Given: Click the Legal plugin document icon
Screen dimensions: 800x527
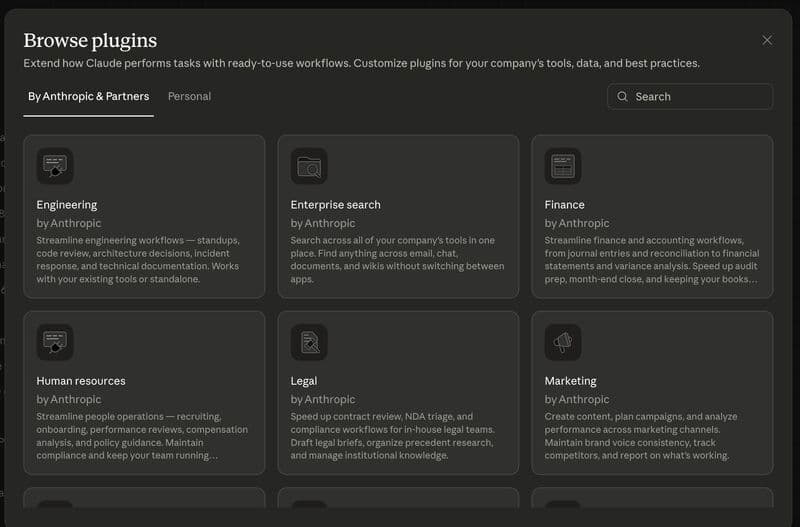Looking at the screenshot, I should (x=309, y=342).
